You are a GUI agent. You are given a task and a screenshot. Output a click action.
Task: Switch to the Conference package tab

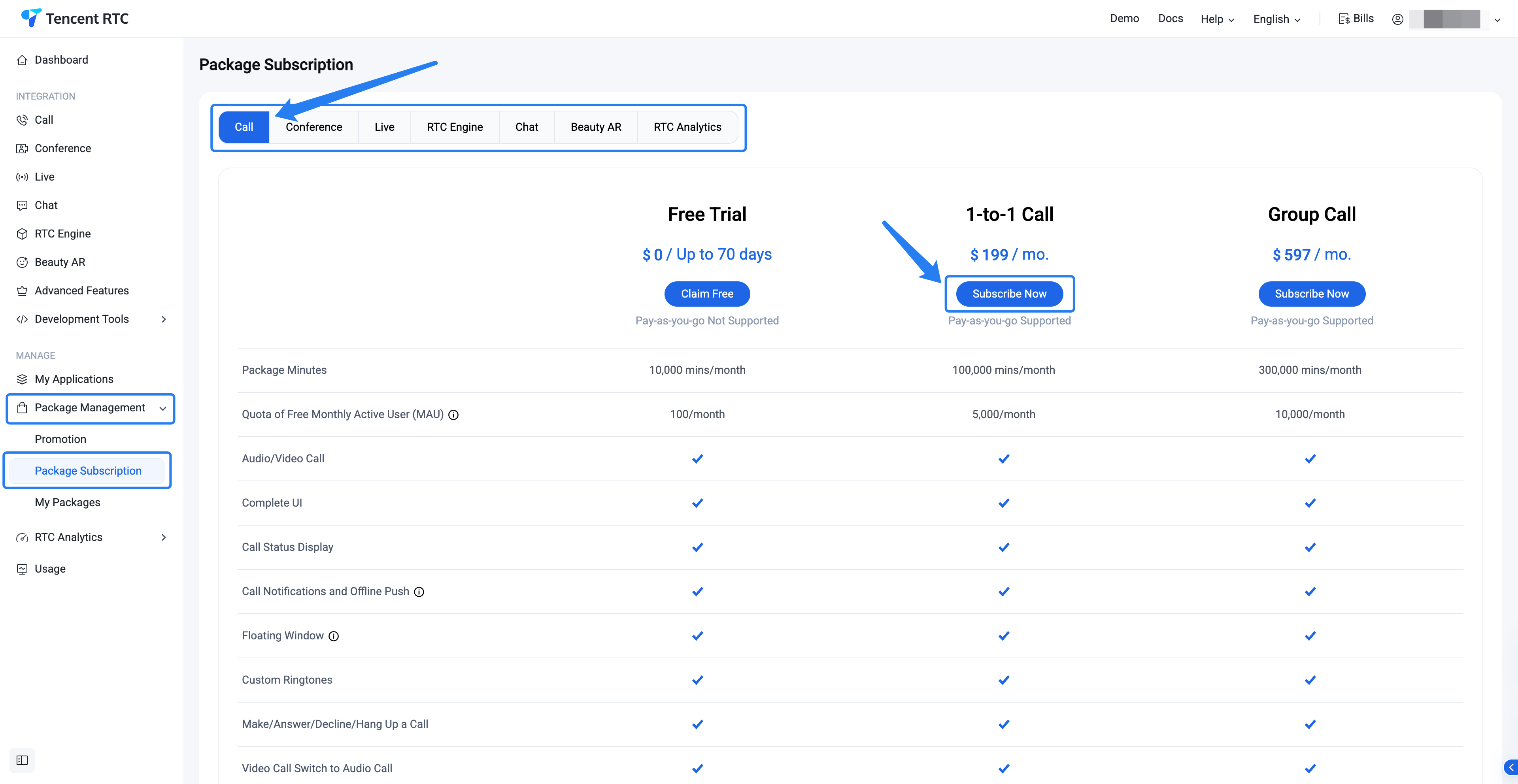(313, 127)
